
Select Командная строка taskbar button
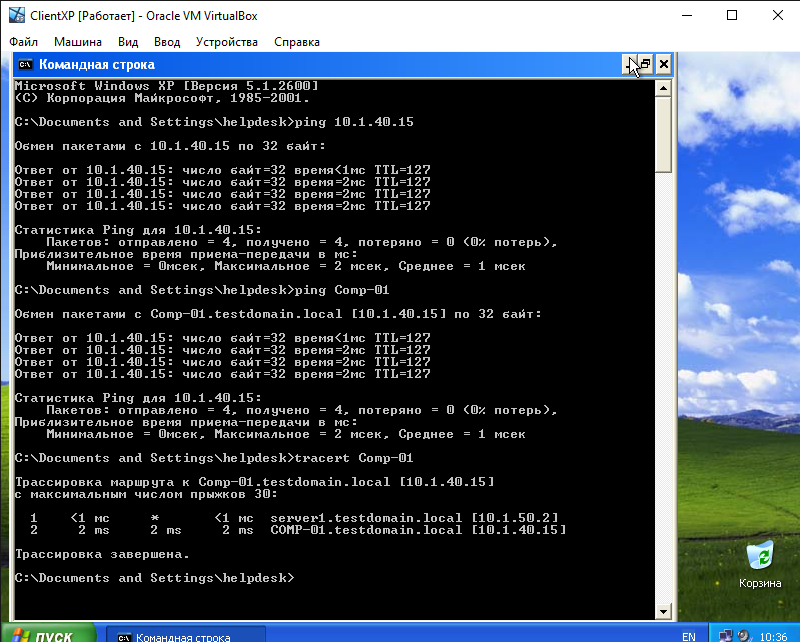(185, 636)
